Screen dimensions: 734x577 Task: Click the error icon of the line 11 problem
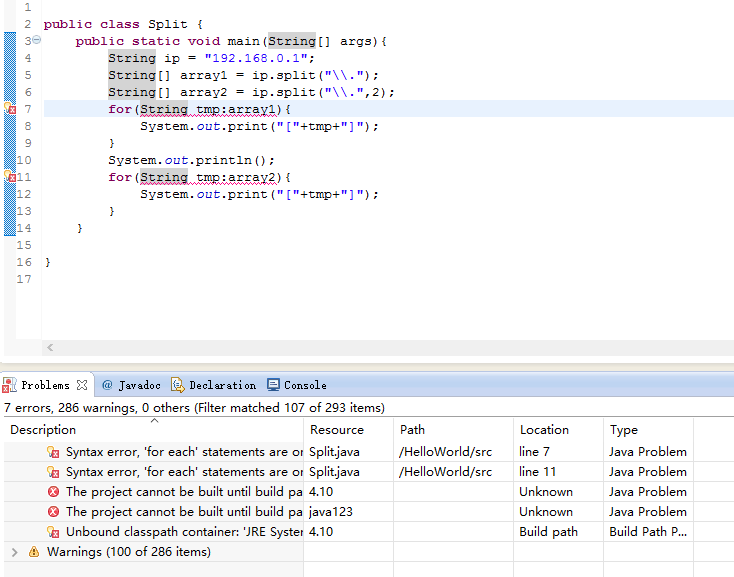(53, 472)
